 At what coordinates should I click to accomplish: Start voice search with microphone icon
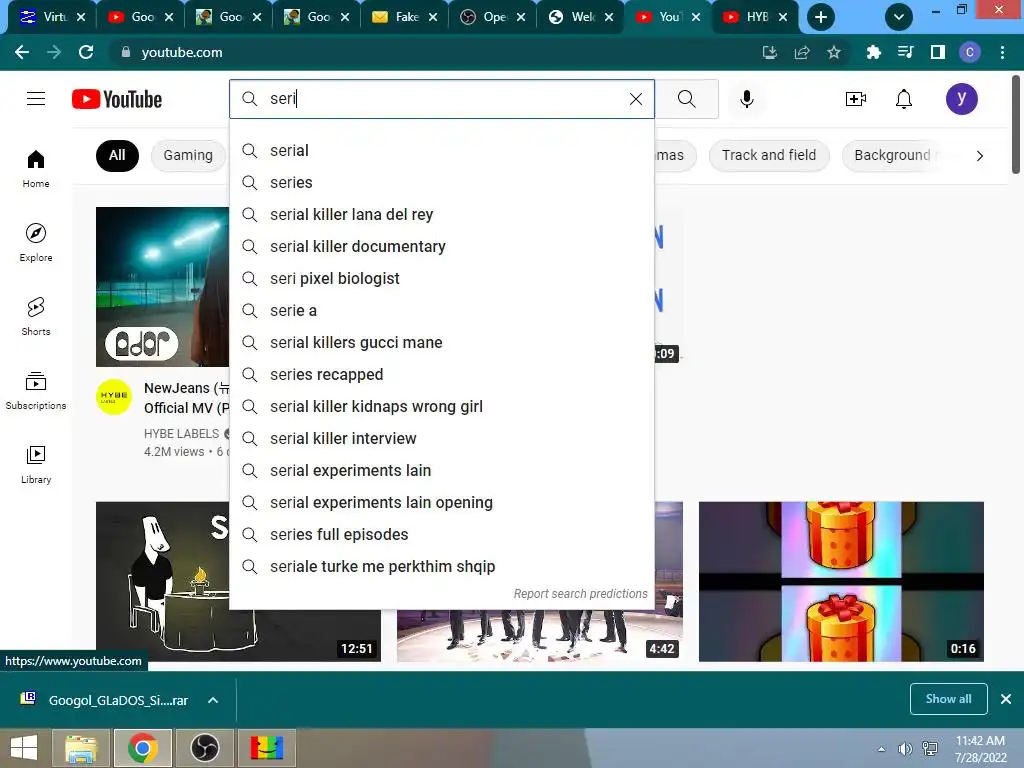[x=746, y=99]
